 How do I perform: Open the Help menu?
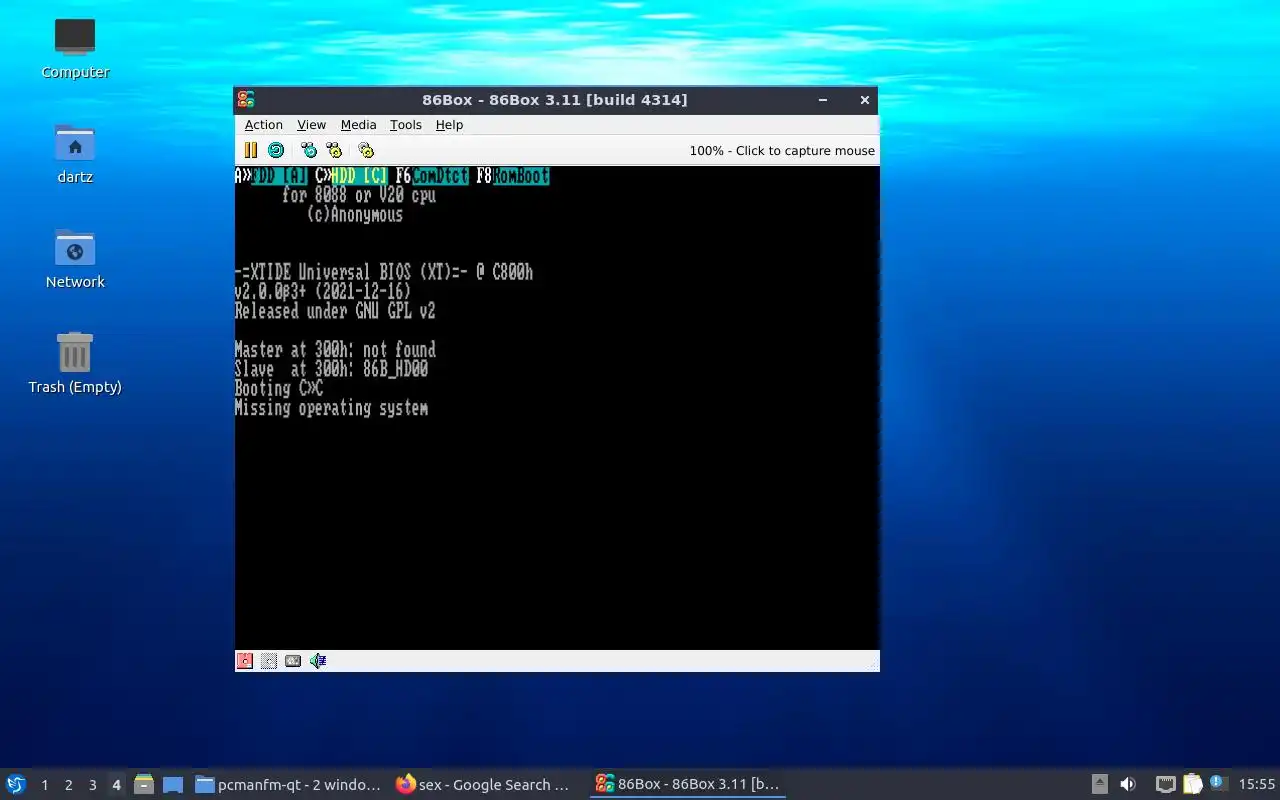(449, 125)
